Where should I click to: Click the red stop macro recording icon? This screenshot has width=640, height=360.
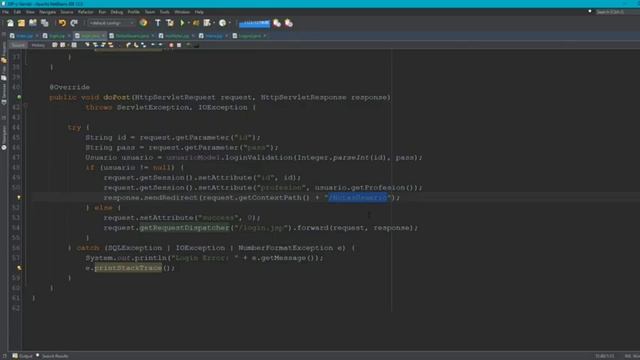click(x=171, y=45)
